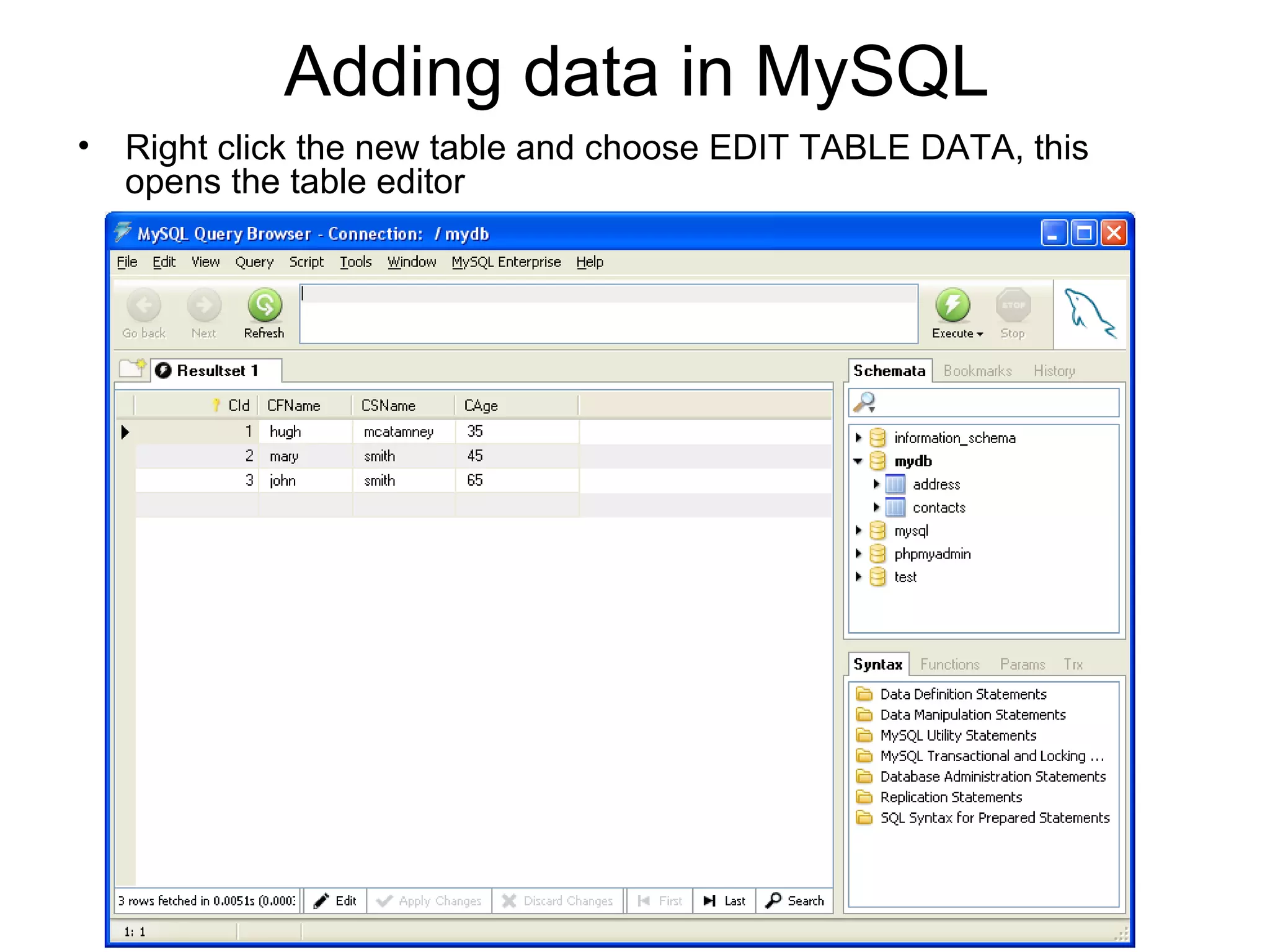This screenshot has height=952, width=1270.
Task: Open Data Definition Statements folder icon
Action: pos(864,694)
